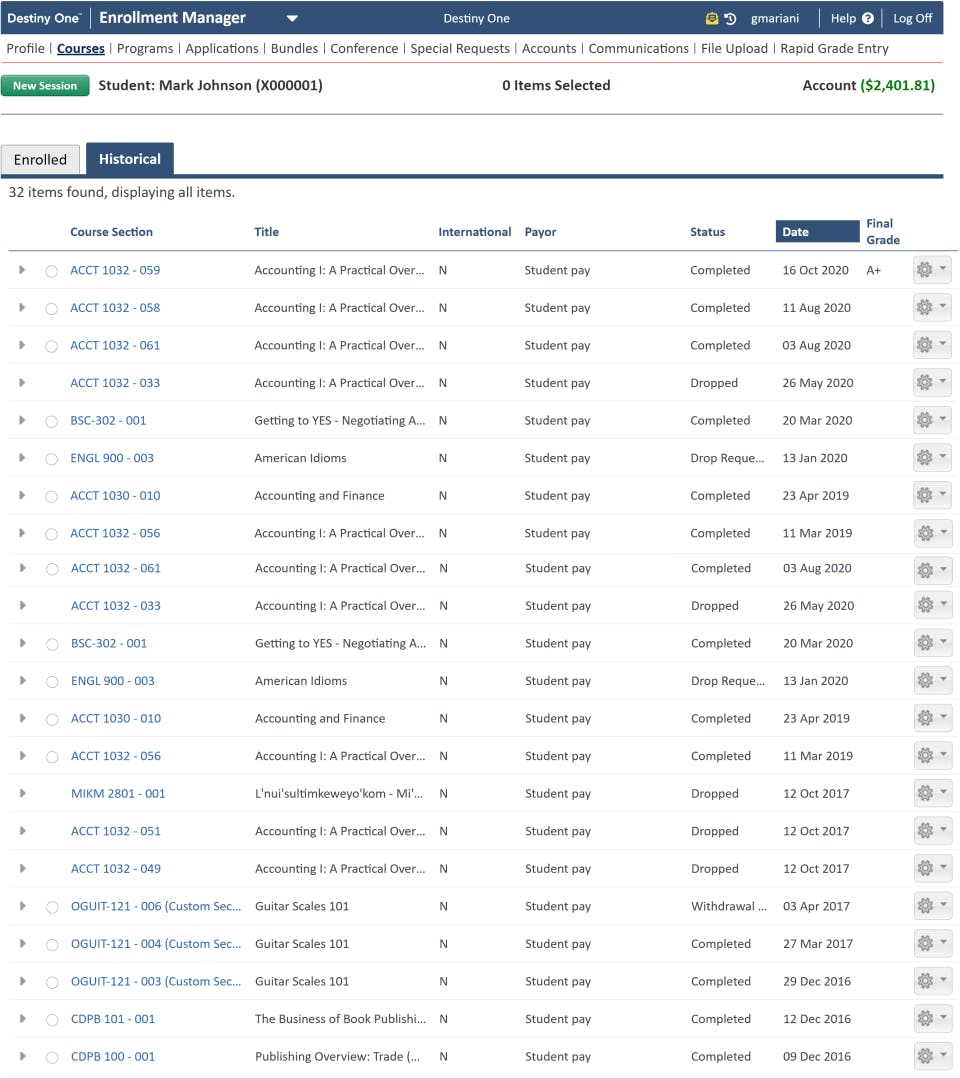Expand row details for MIKM 2801 - 001
Image resolution: width=960 pixels, height=1078 pixels.
coord(23,793)
